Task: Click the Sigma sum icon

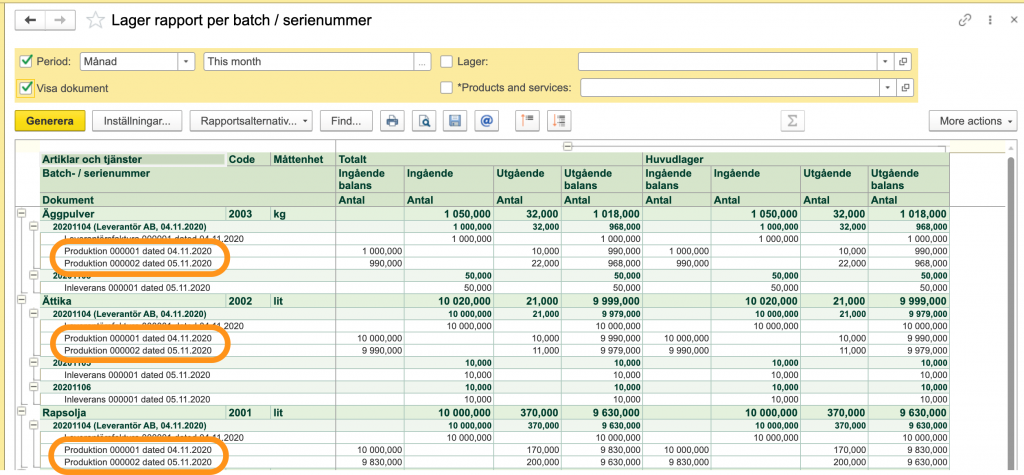Action: (792, 121)
